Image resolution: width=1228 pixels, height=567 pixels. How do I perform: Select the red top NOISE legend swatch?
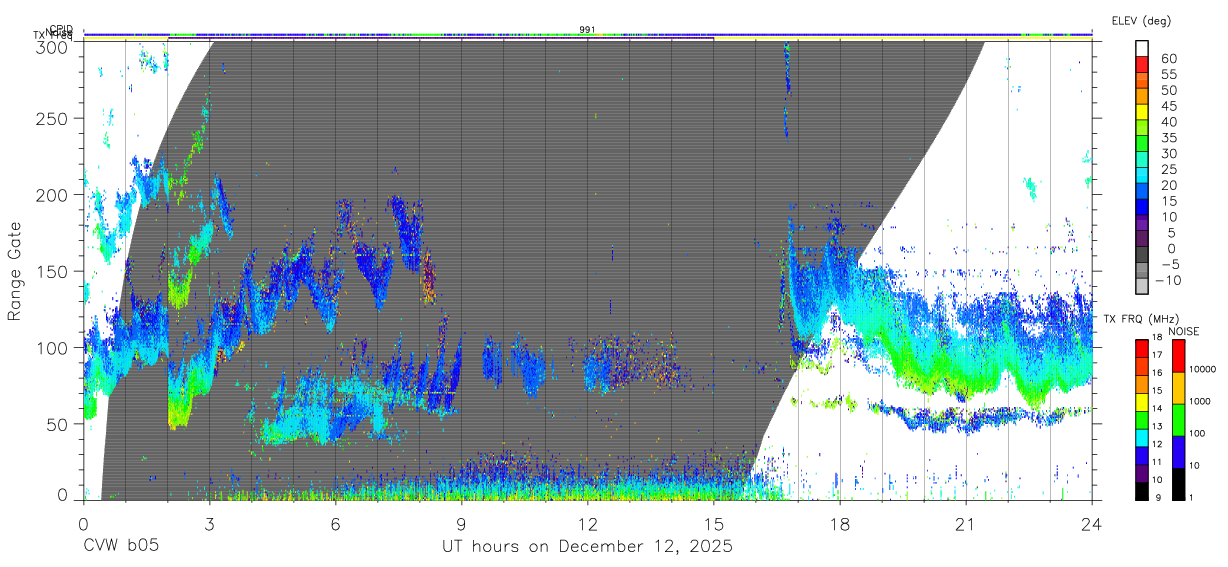(x=1179, y=356)
